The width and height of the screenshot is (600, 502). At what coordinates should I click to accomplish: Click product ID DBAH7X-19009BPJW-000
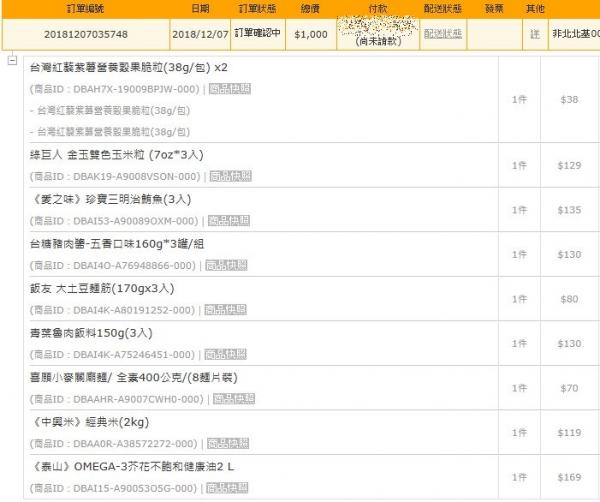point(136,89)
